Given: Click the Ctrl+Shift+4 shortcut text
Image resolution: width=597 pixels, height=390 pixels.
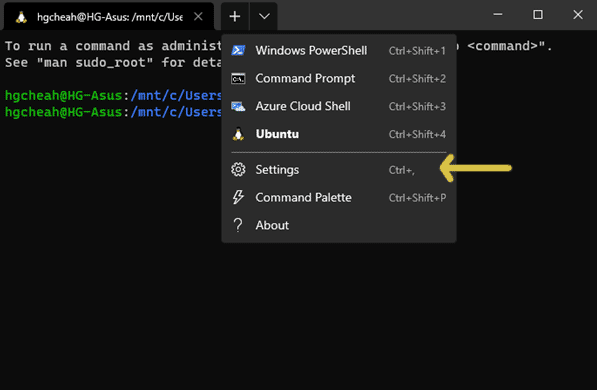Looking at the screenshot, I should (417, 134).
